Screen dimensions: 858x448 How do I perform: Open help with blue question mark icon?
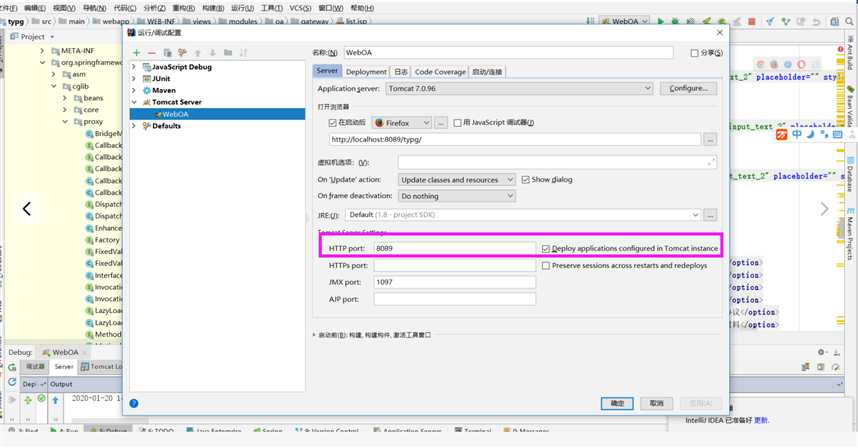click(x=134, y=403)
